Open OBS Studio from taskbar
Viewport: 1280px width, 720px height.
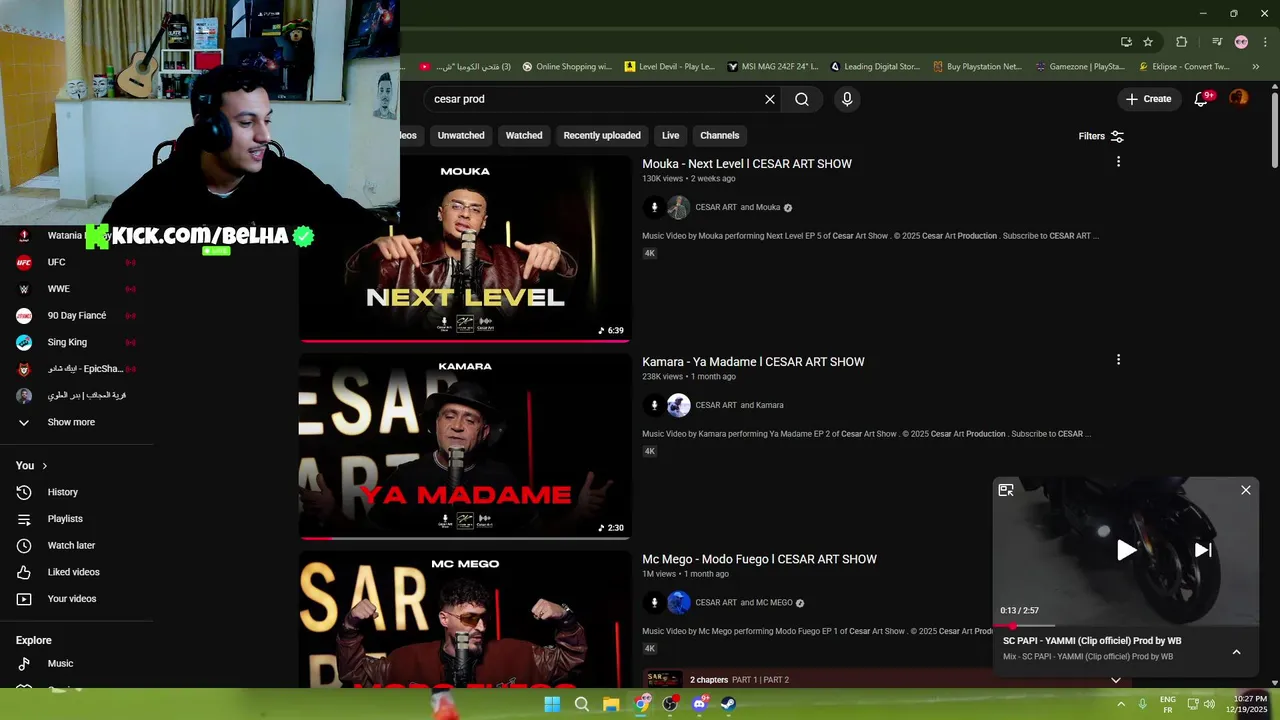(x=670, y=704)
